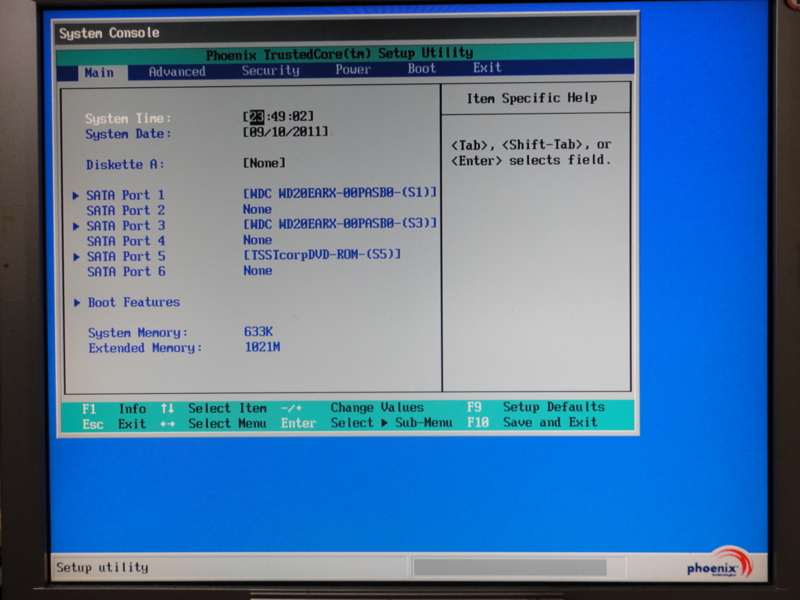The image size is (800, 600).
Task: Open the Power menu tab
Action: pos(353,69)
